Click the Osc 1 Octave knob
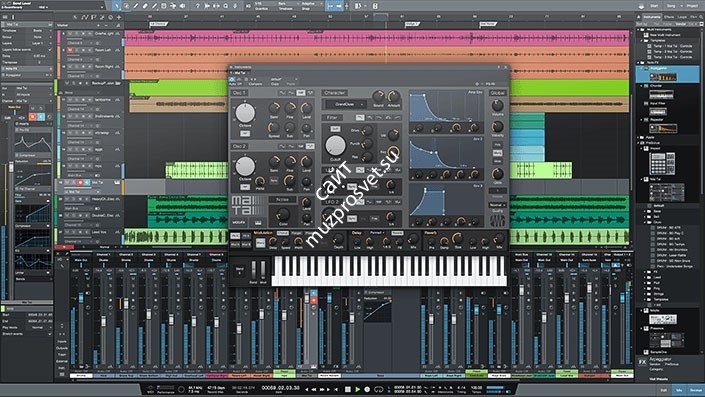Viewport: 705px width, 397px height. point(245,113)
